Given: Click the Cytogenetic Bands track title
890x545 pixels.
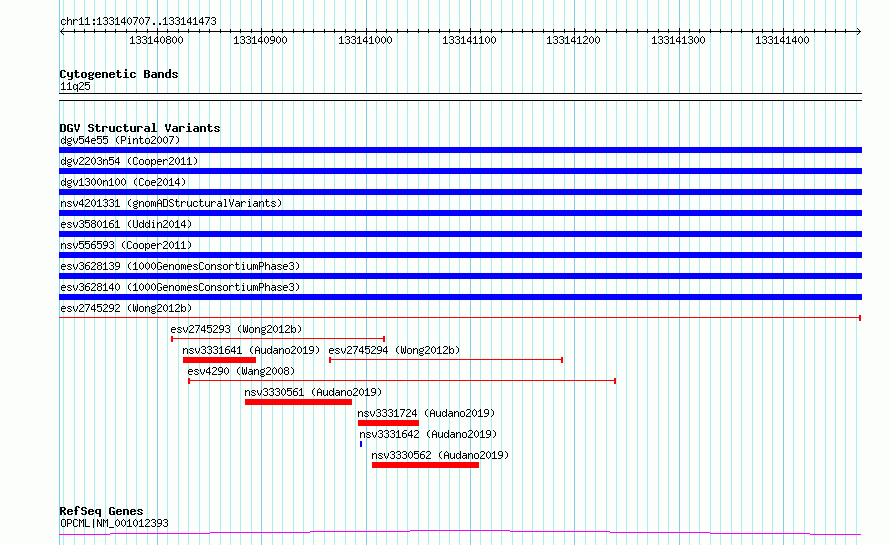Looking at the screenshot, I should 119,74.
